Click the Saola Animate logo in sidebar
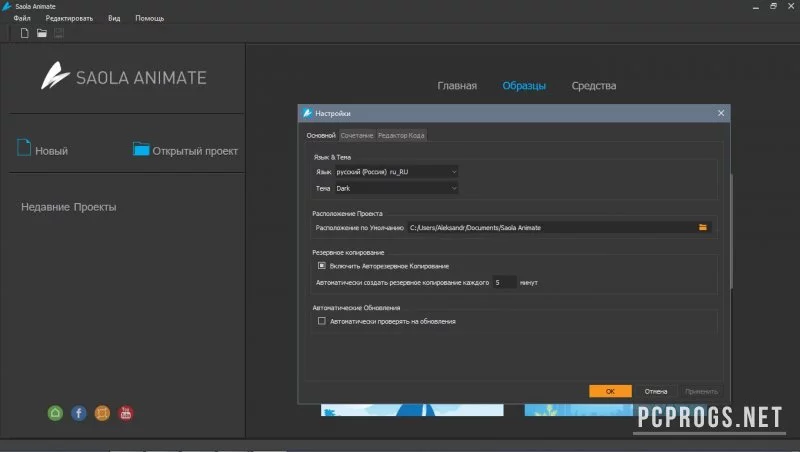Viewport: 800px width, 452px height. click(124, 77)
